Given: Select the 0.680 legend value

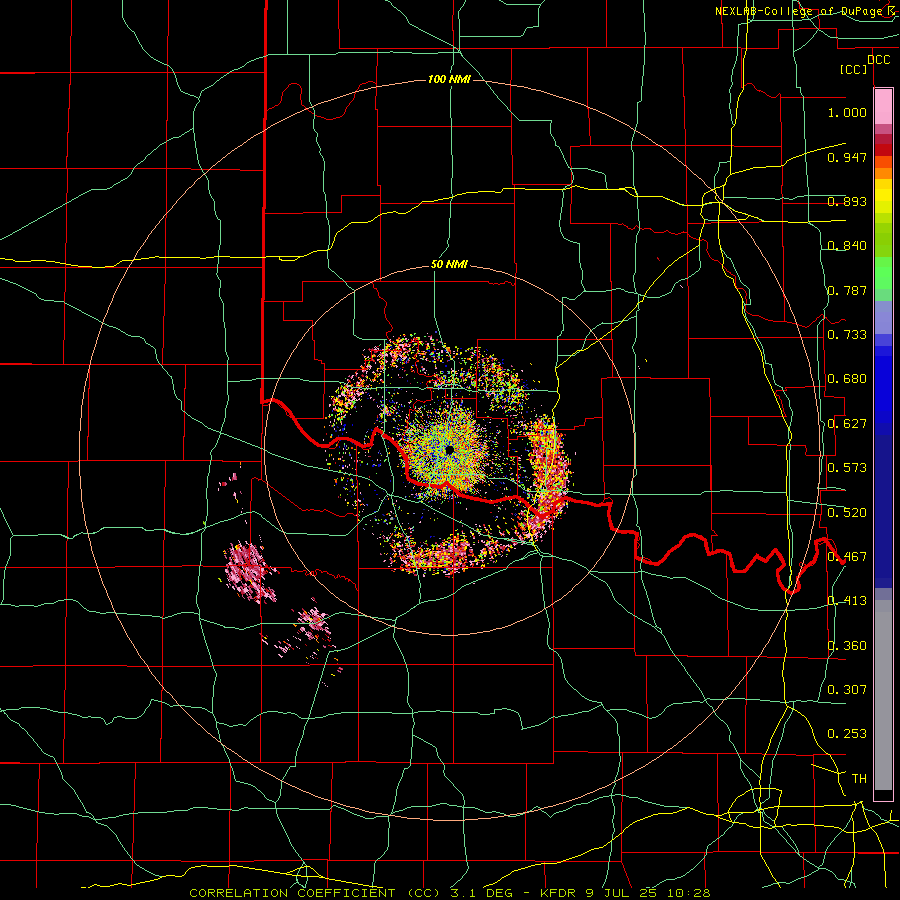Looking at the screenshot, I should pyautogui.click(x=847, y=378).
